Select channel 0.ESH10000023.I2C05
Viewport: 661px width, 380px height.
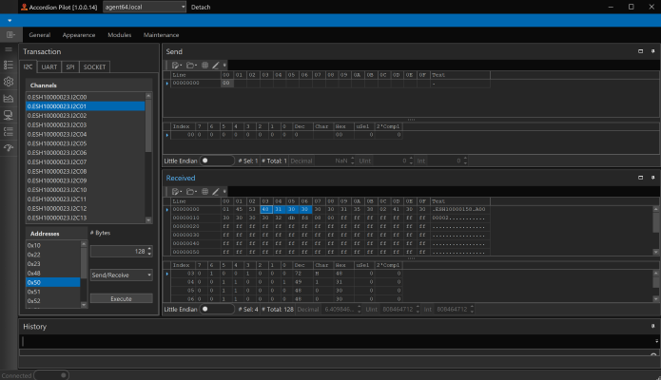(85, 143)
